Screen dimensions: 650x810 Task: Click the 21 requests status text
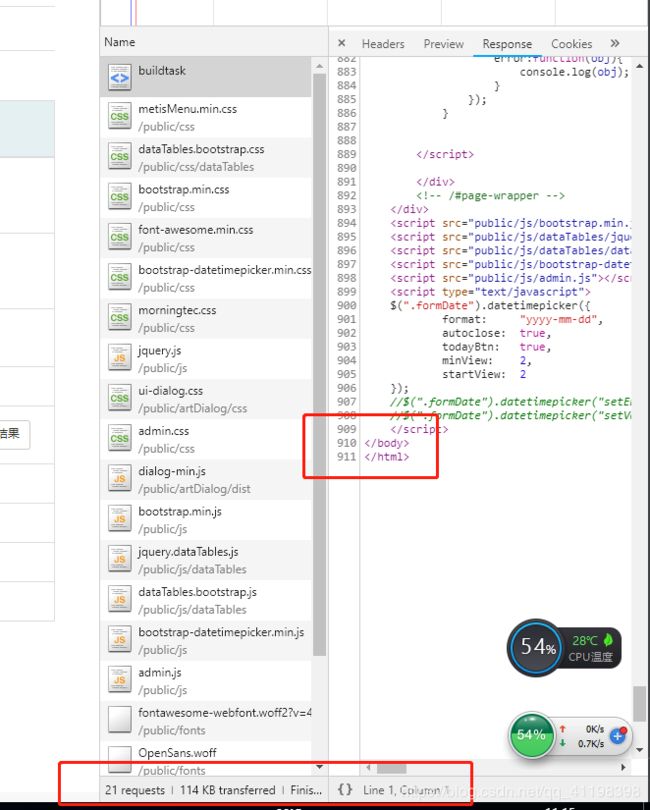(135, 790)
